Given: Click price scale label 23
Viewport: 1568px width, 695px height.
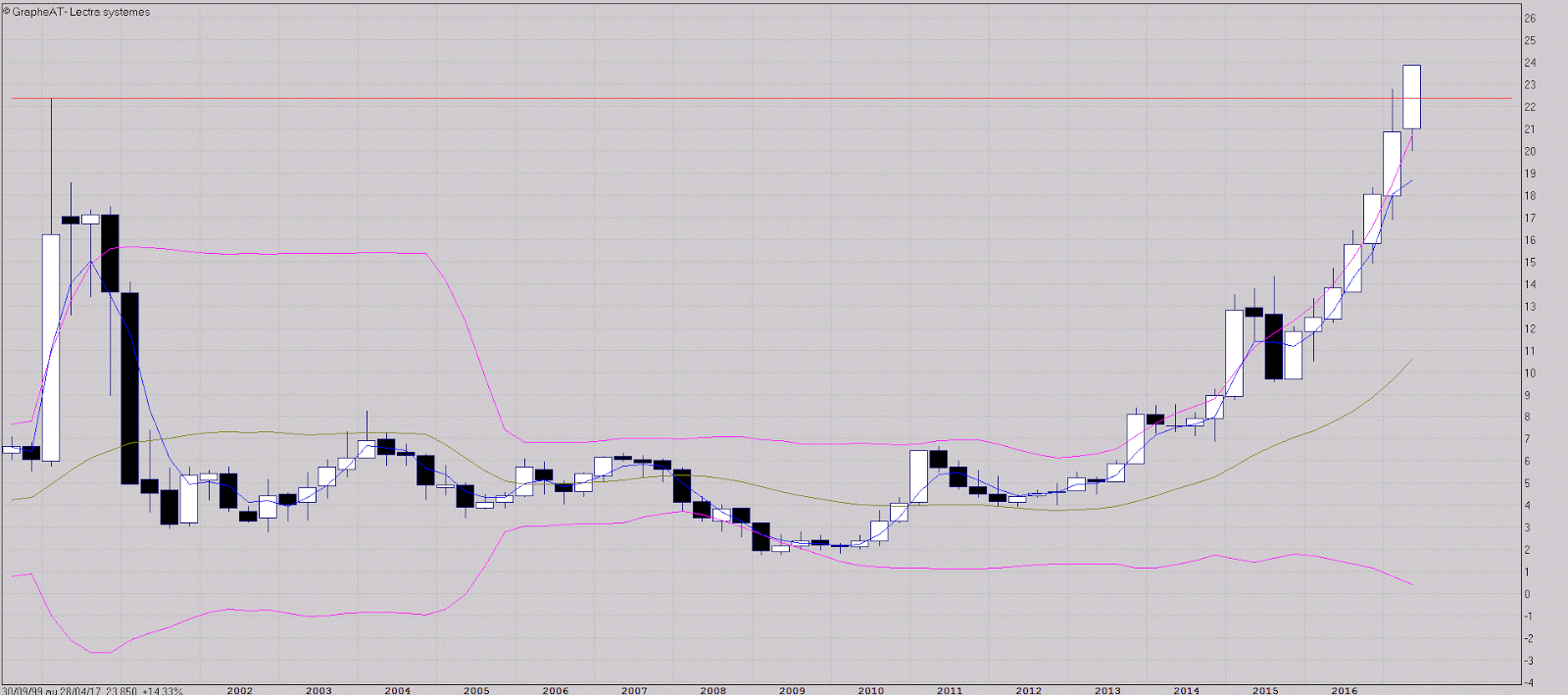Looking at the screenshot, I should pos(1530,85).
